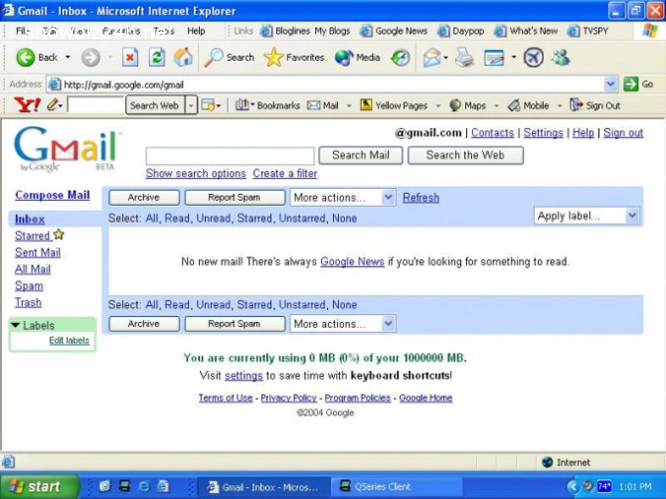Viewport: 666px width, 499px height.
Task: Click the Edit page toolbar icon
Action: point(494,57)
